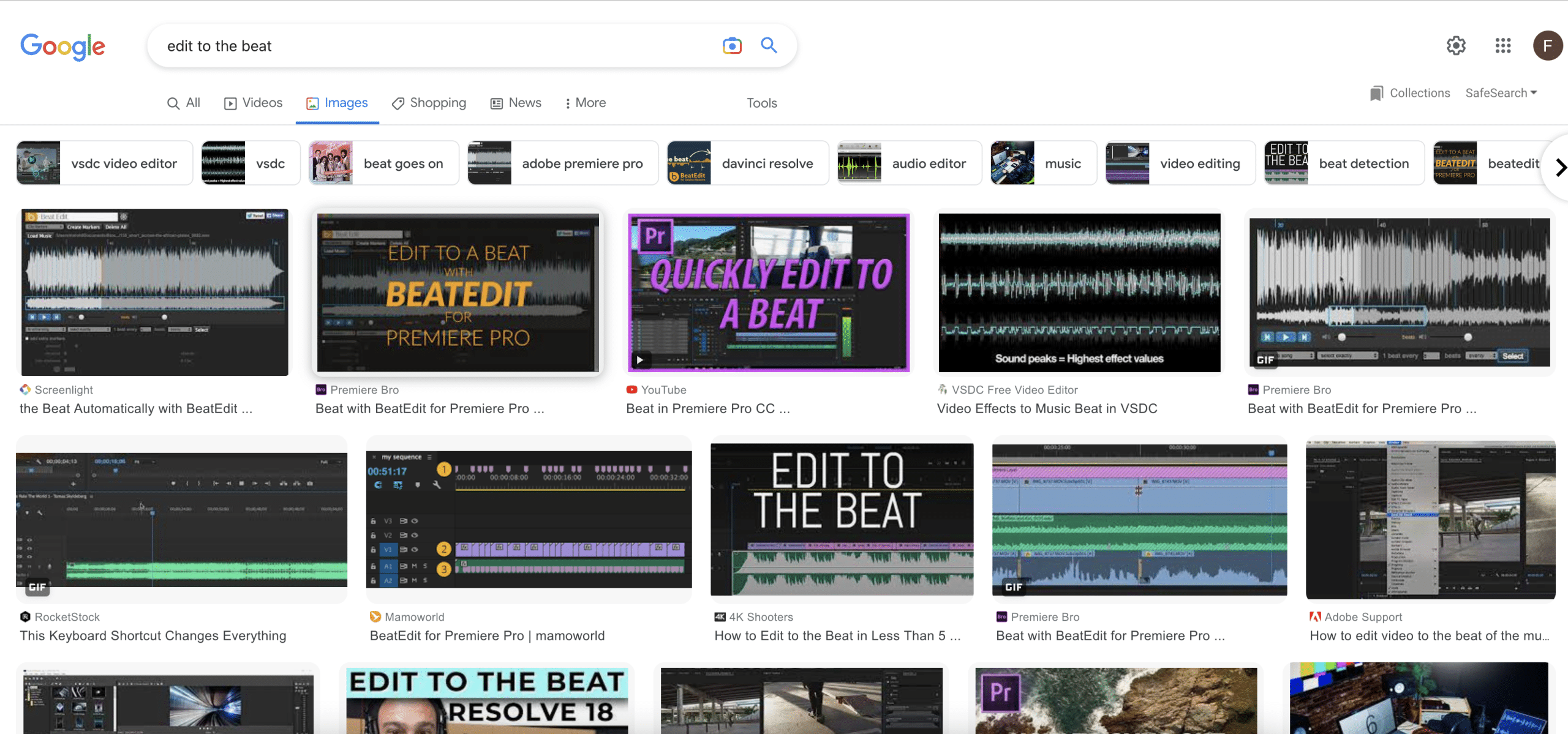This screenshot has height=734, width=1568.
Task: Open the RocketStock timeline GIF thumbnail
Action: [181, 520]
